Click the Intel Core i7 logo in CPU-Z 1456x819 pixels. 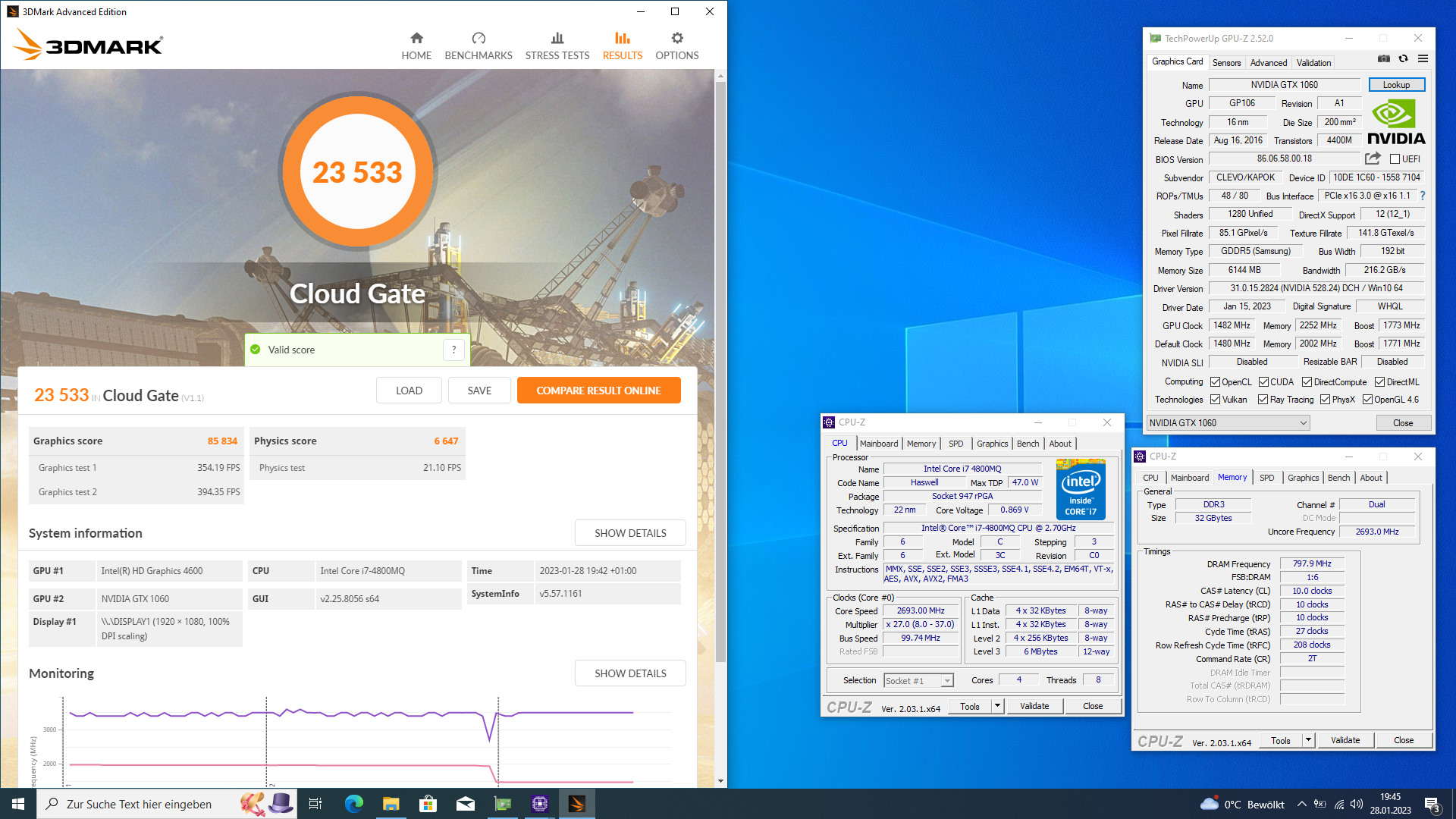[x=1081, y=489]
